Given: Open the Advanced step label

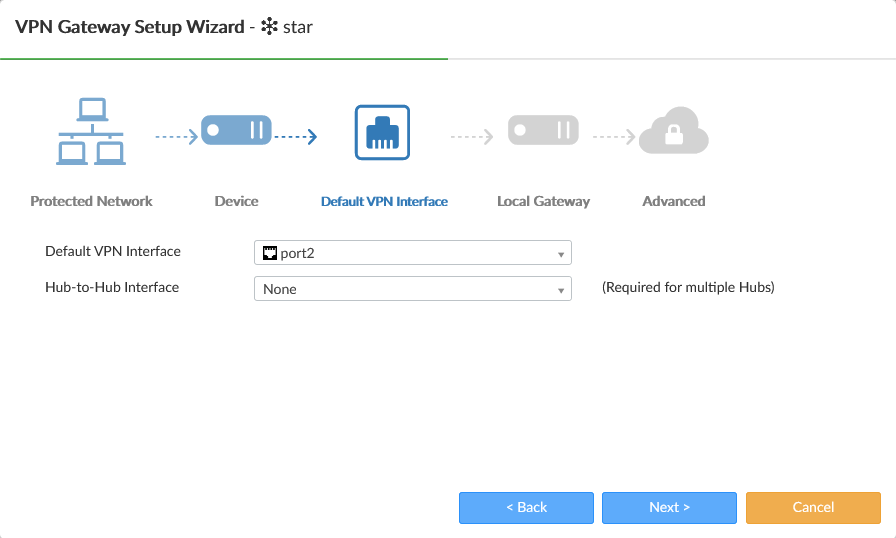Looking at the screenshot, I should (673, 201).
